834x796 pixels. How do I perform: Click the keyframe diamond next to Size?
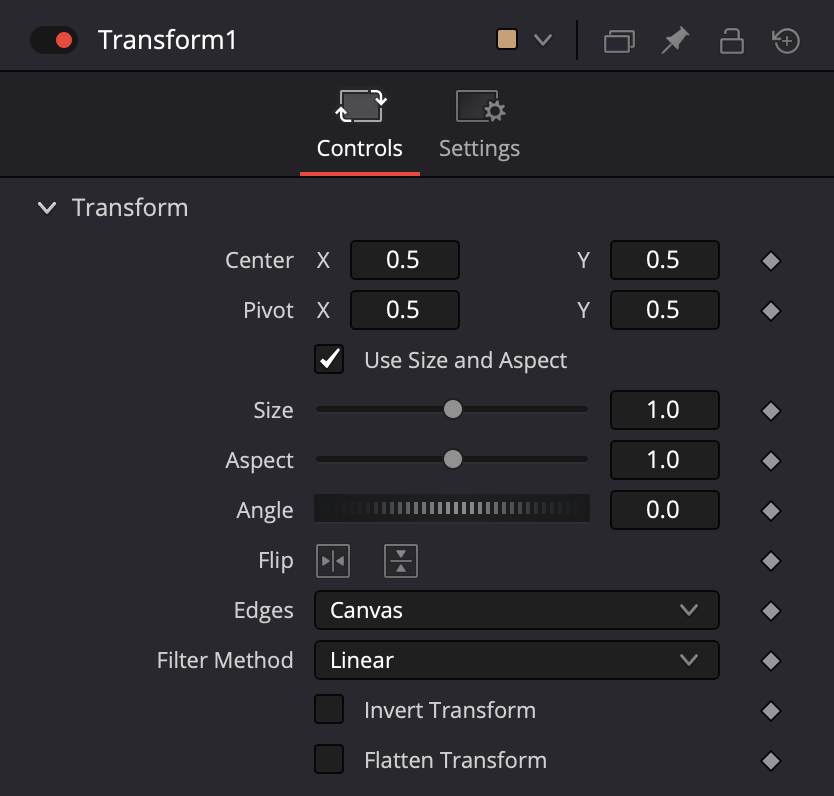point(771,410)
